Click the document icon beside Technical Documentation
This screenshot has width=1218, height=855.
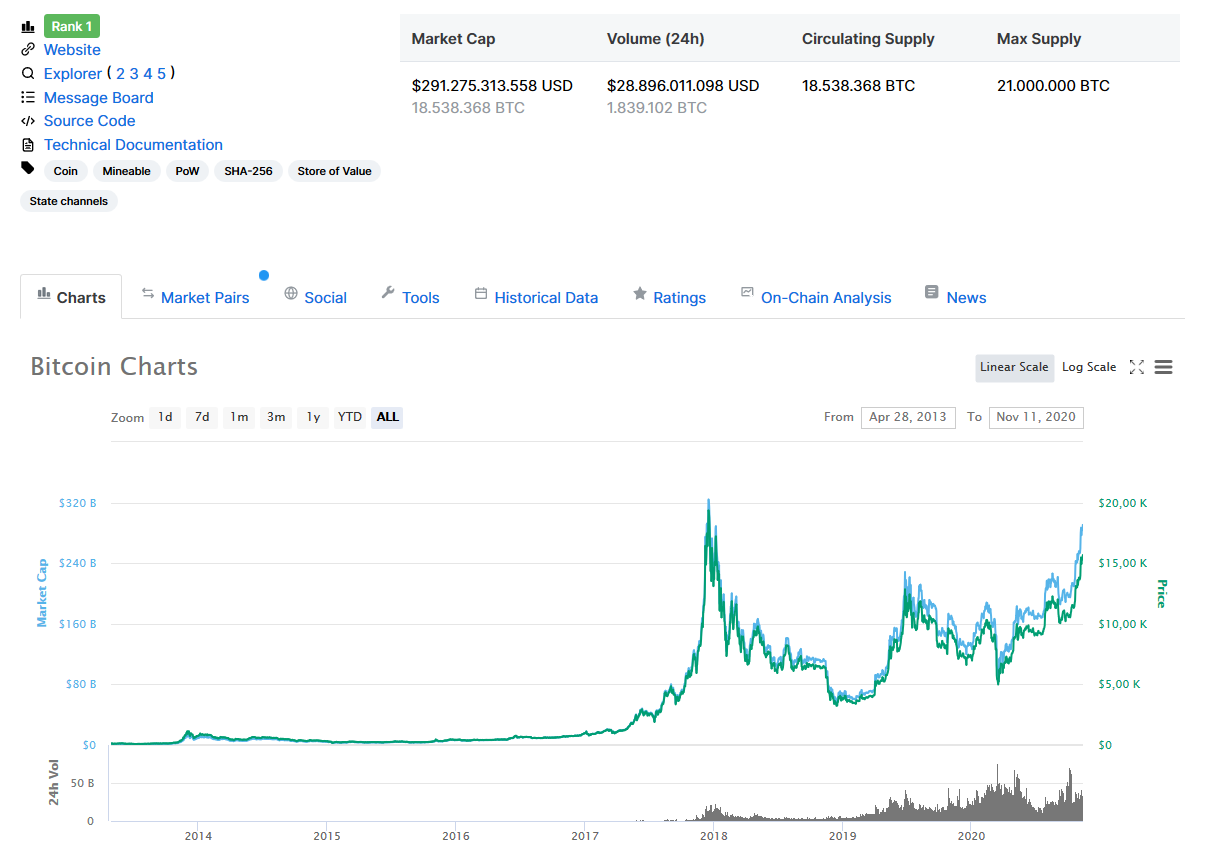point(28,145)
